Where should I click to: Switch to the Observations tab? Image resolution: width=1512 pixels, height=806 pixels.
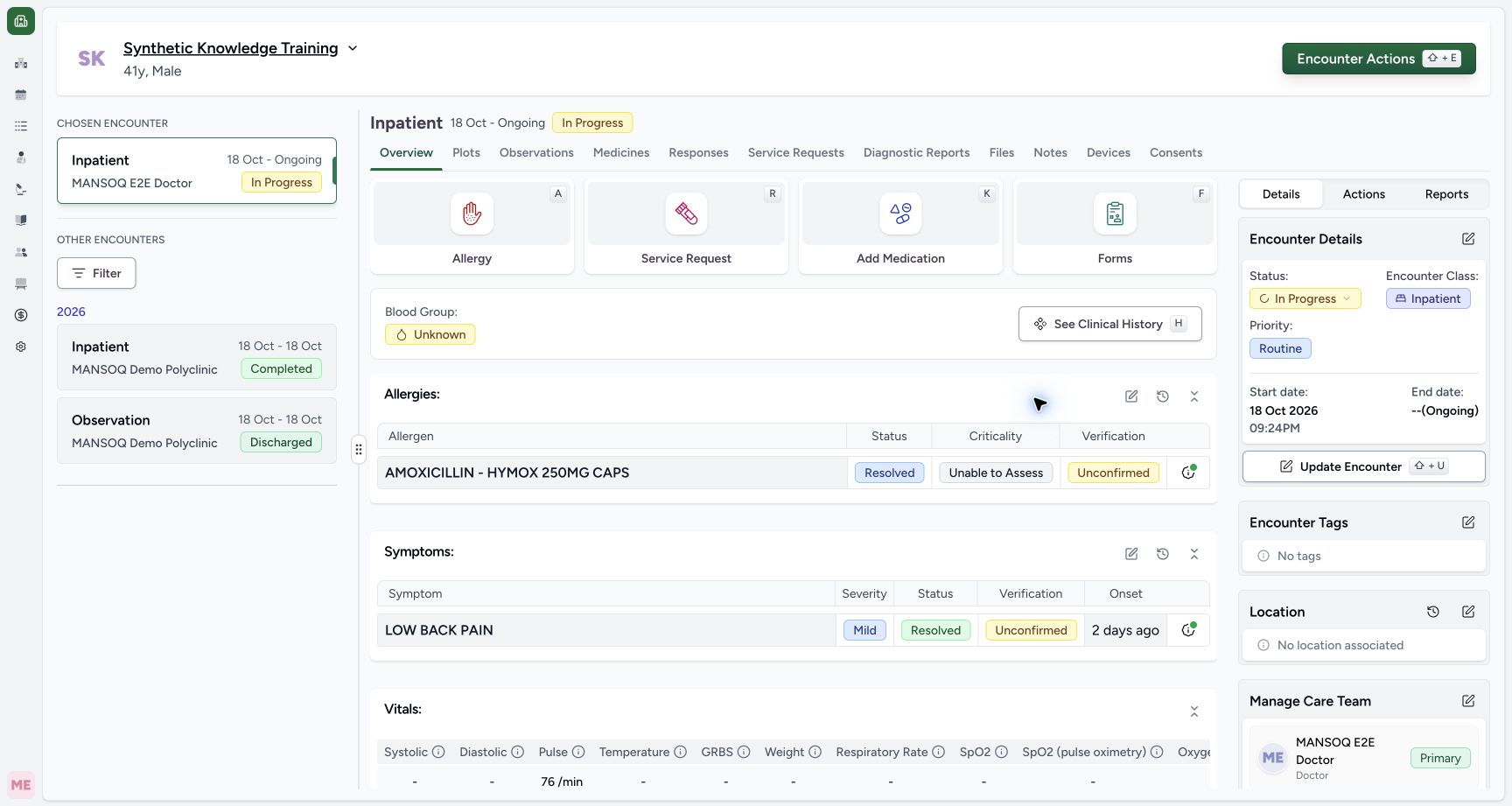(x=536, y=152)
